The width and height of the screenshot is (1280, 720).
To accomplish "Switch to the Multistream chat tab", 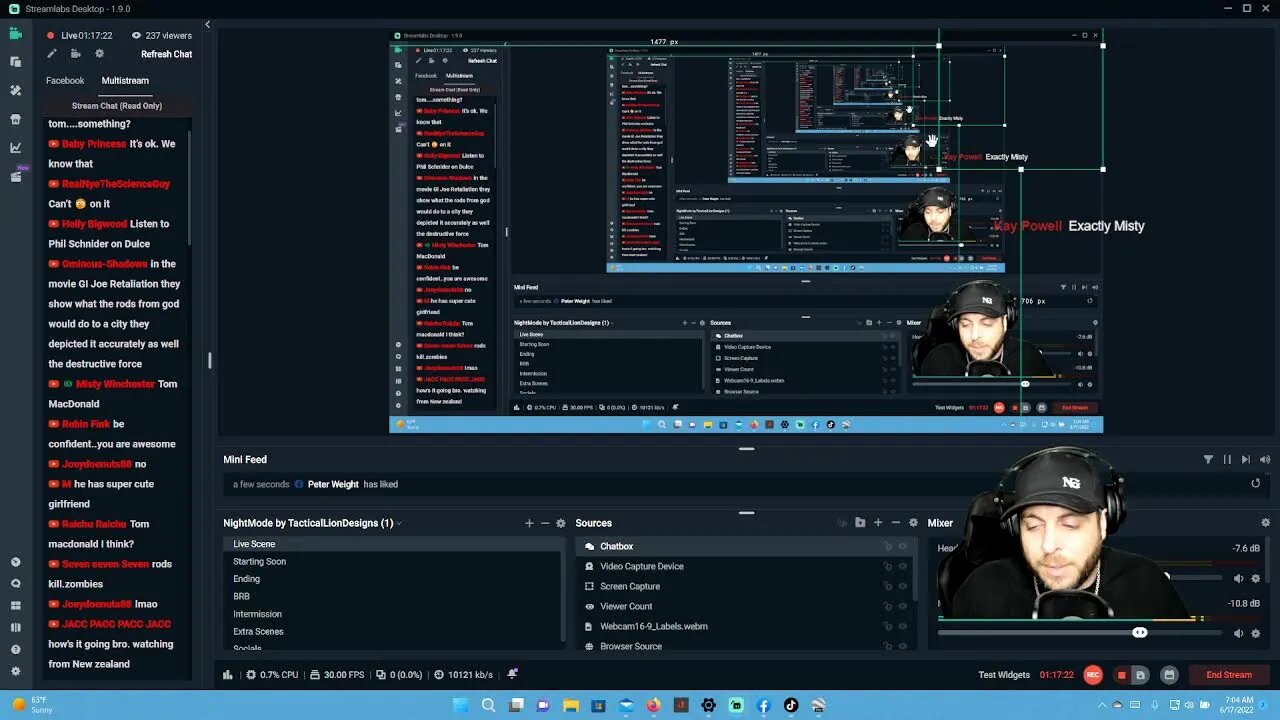I will (125, 80).
